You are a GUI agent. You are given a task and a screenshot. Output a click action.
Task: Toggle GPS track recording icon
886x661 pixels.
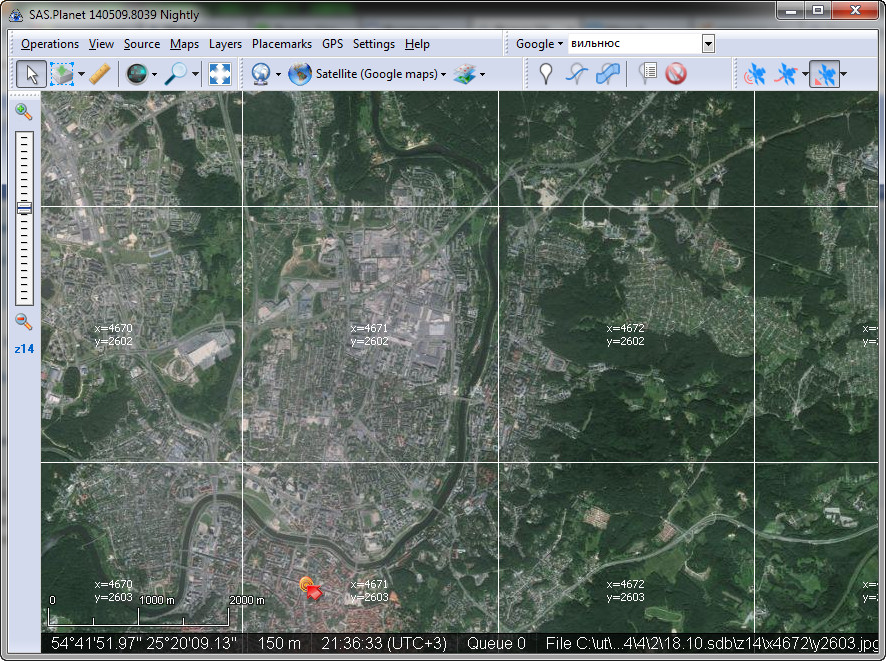coord(787,74)
